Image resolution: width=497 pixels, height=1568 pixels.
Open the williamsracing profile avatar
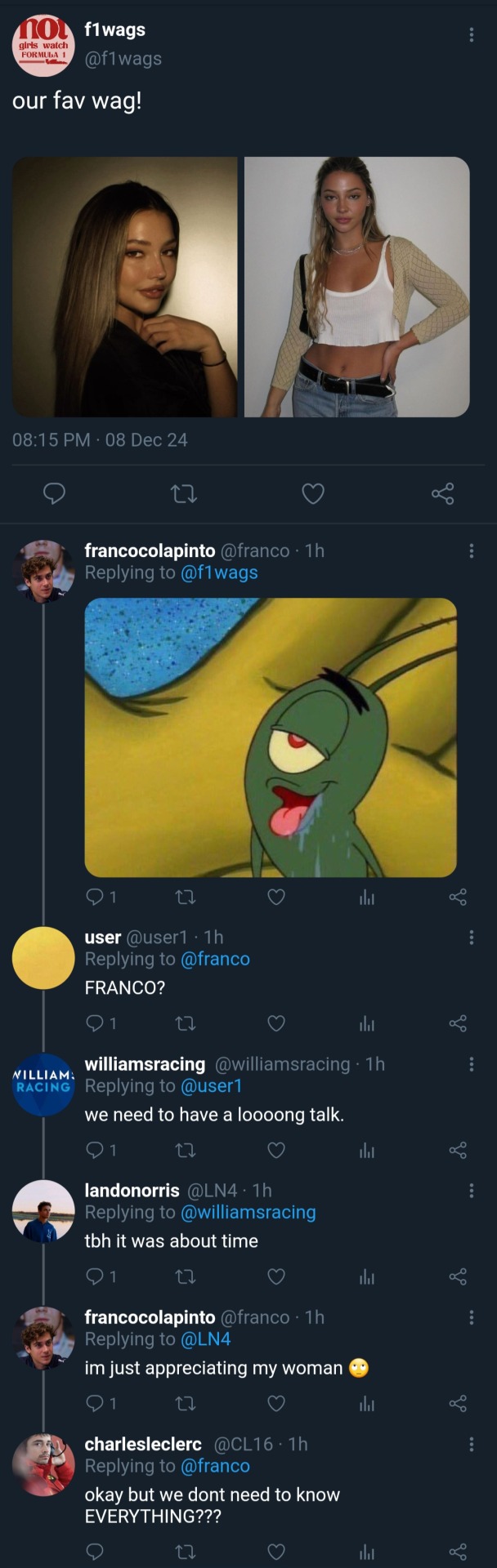[x=43, y=1085]
